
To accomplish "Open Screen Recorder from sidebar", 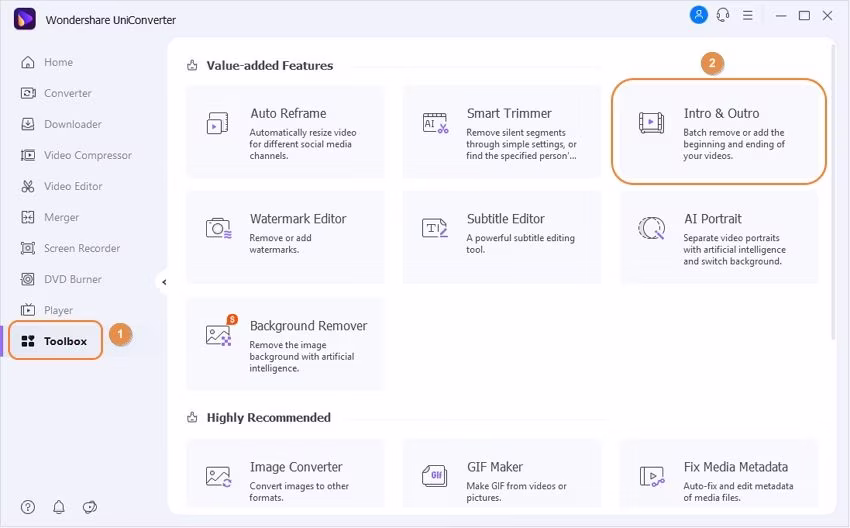I will coord(81,248).
